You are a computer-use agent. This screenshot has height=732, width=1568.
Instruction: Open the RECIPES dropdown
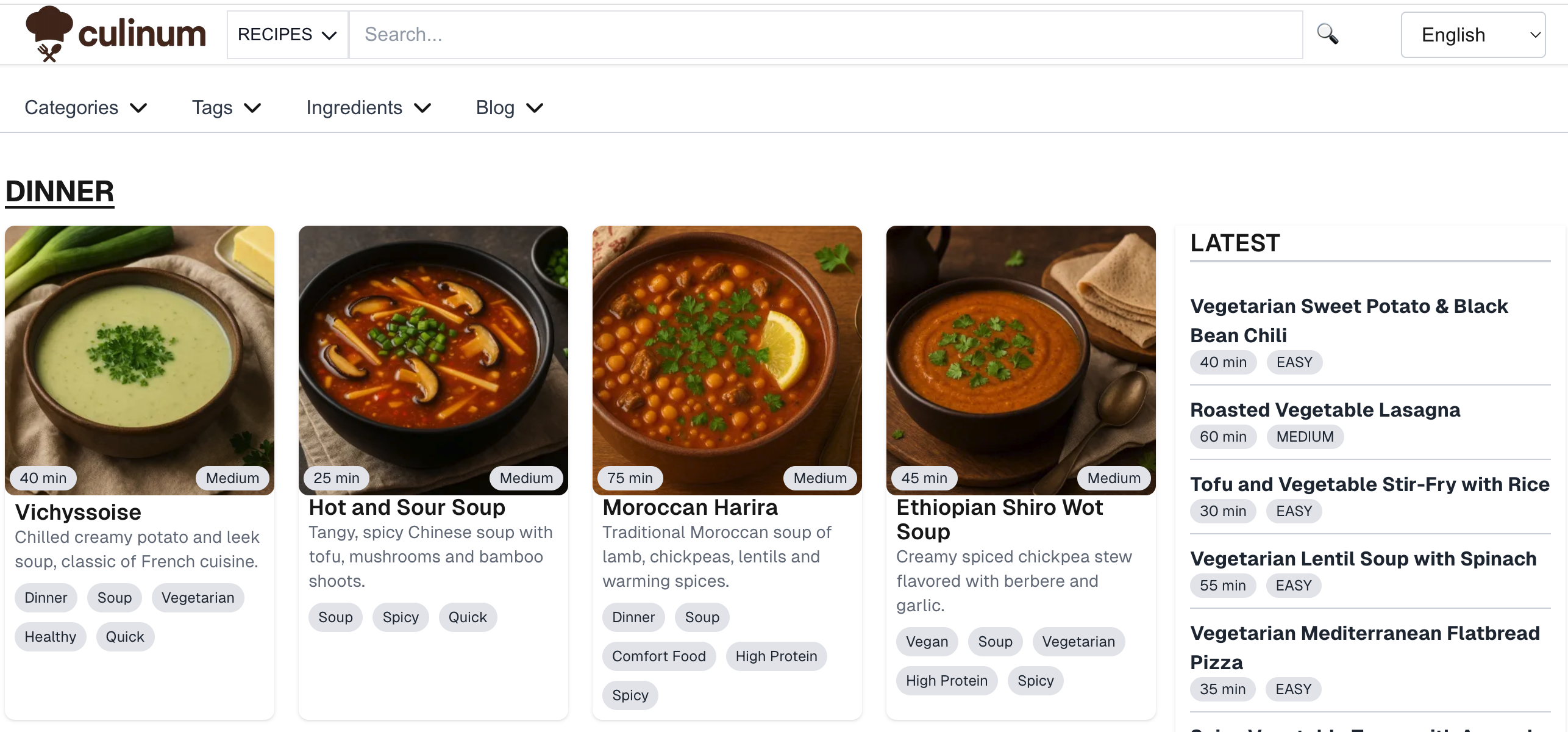287,34
